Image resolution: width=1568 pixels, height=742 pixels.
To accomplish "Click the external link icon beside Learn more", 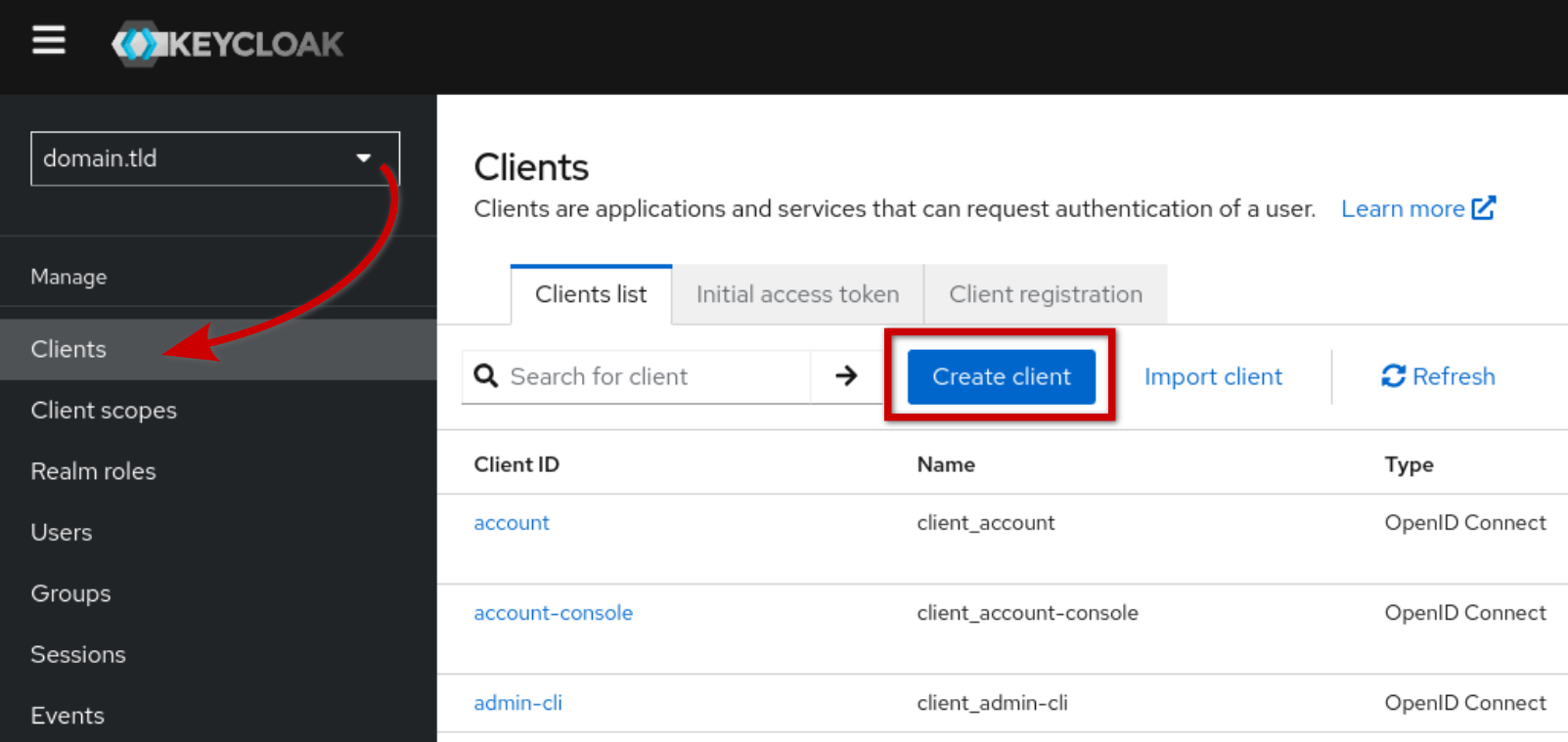I will pos(1484,208).
